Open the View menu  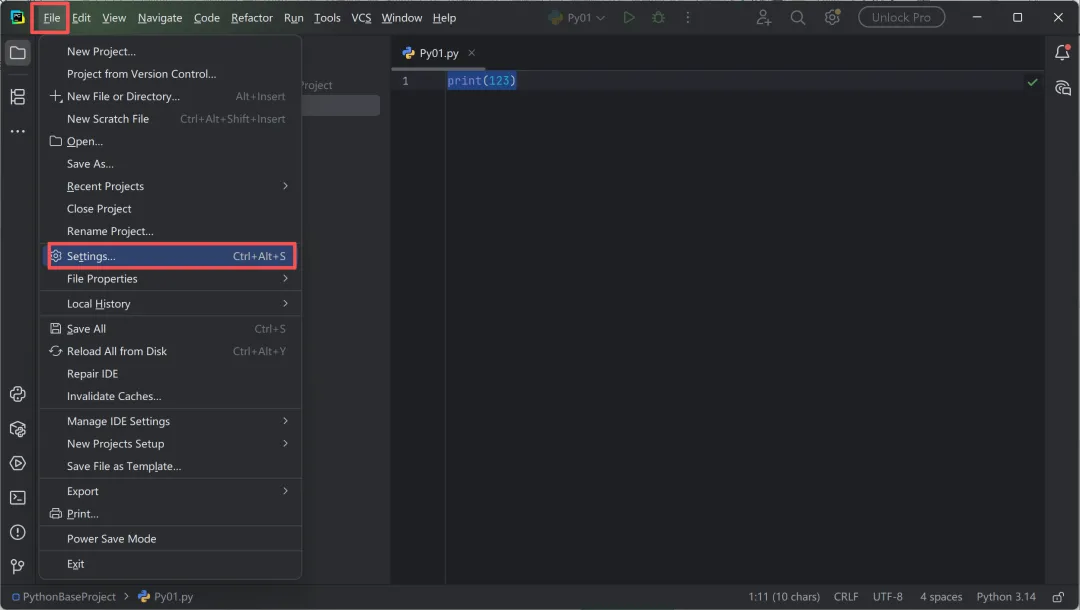point(114,18)
